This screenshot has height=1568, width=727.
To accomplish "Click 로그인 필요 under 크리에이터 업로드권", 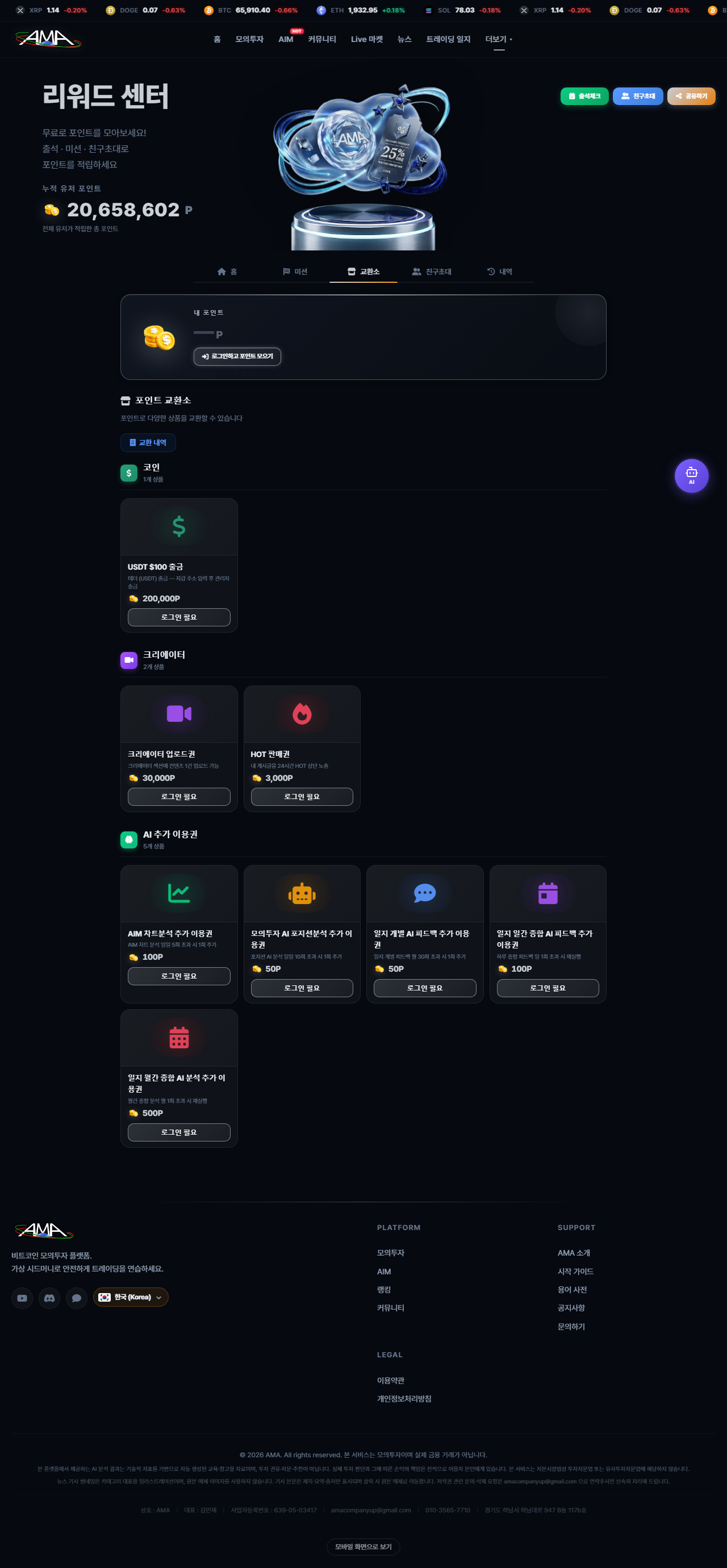I will pos(179,796).
